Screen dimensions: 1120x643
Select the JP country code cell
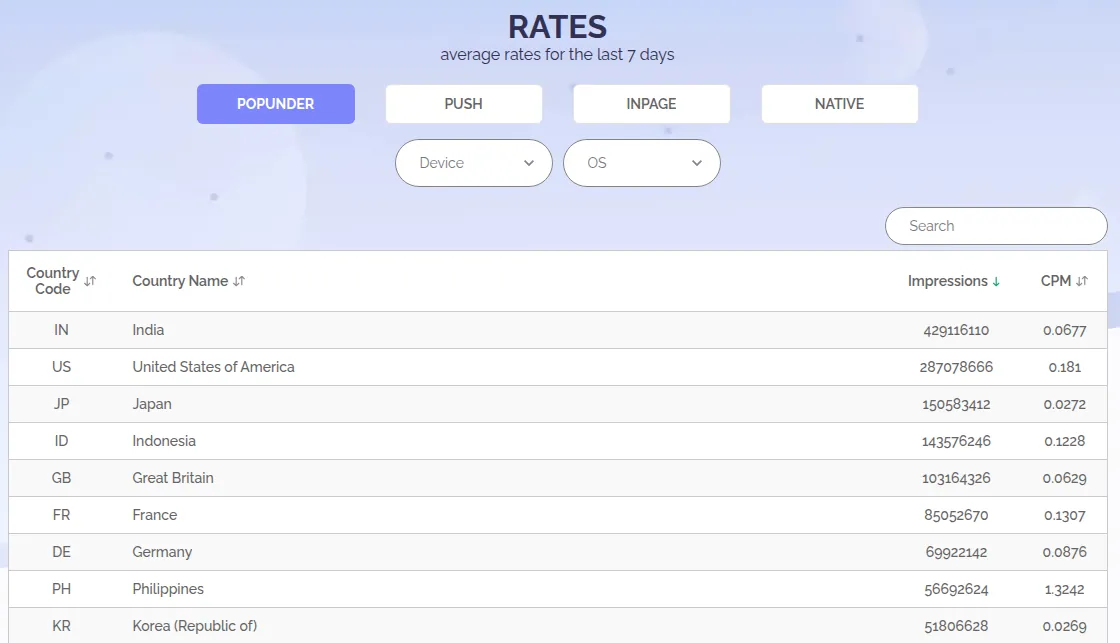(x=61, y=404)
